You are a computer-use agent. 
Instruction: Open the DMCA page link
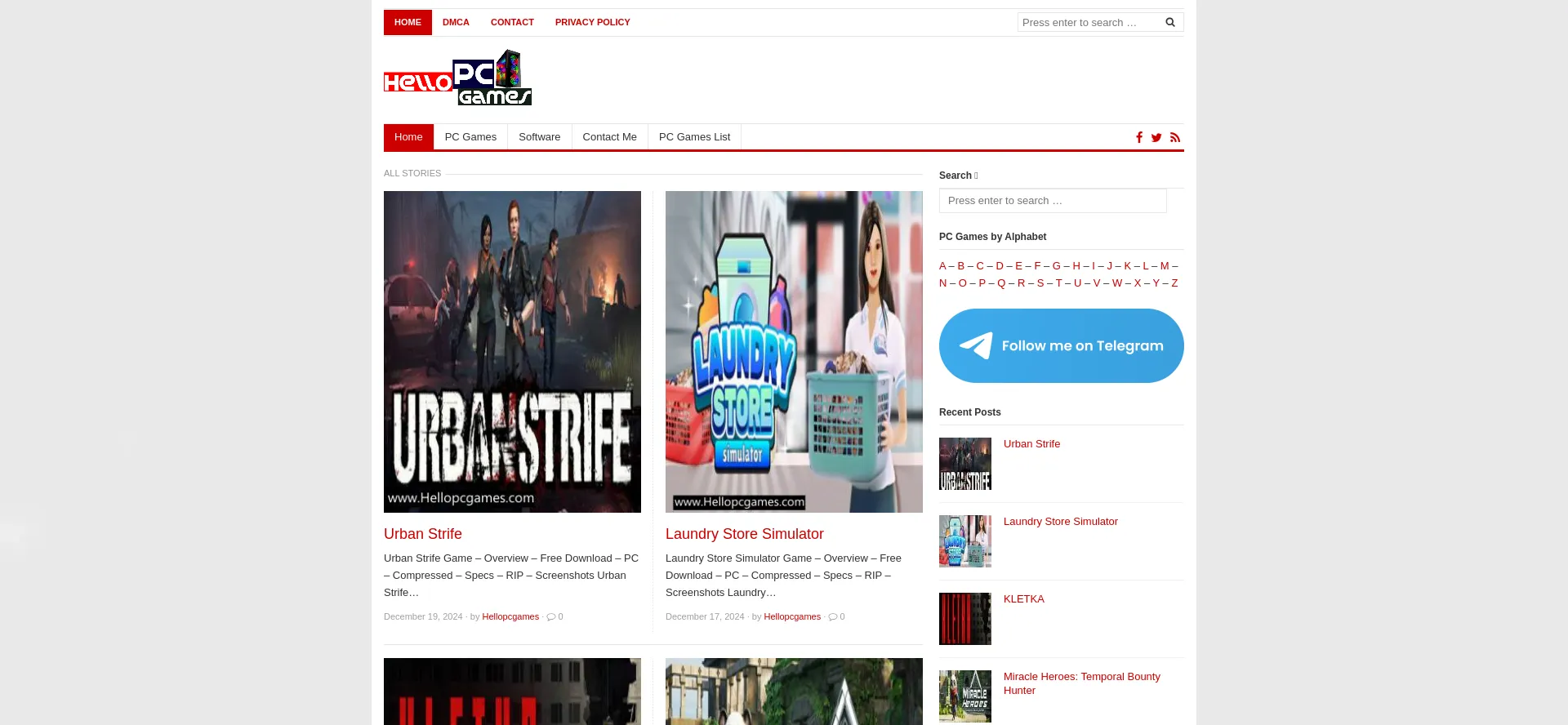[x=456, y=22]
